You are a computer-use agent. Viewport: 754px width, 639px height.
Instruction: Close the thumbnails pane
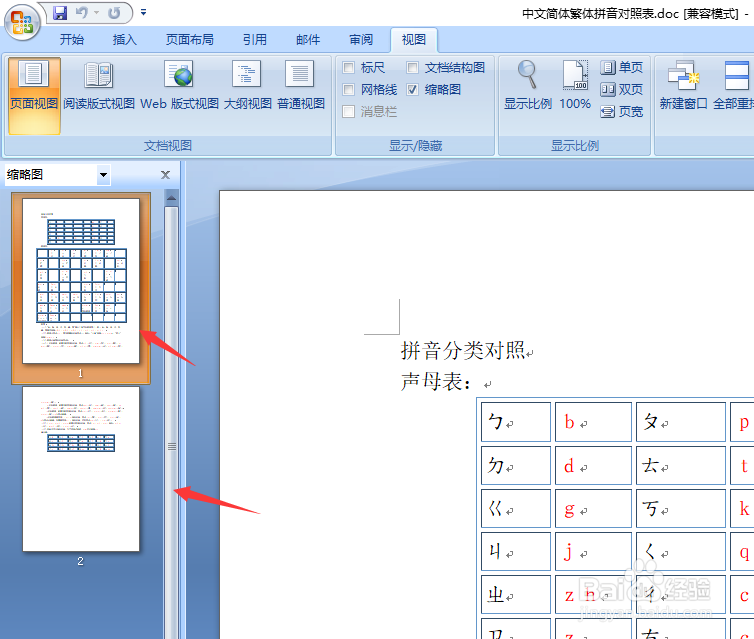pyautogui.click(x=165, y=175)
